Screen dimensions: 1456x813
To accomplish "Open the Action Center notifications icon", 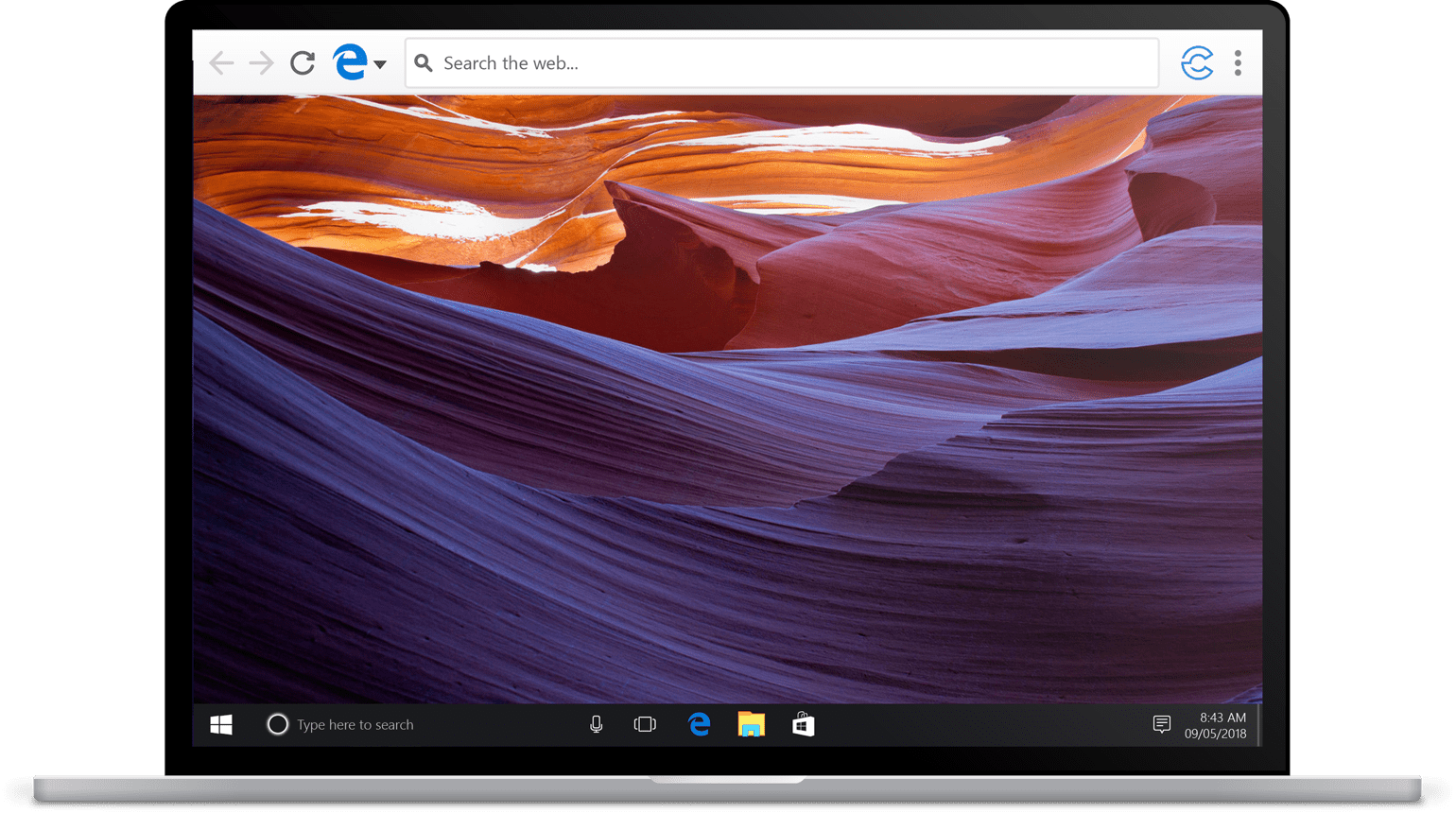I will coord(1162,725).
